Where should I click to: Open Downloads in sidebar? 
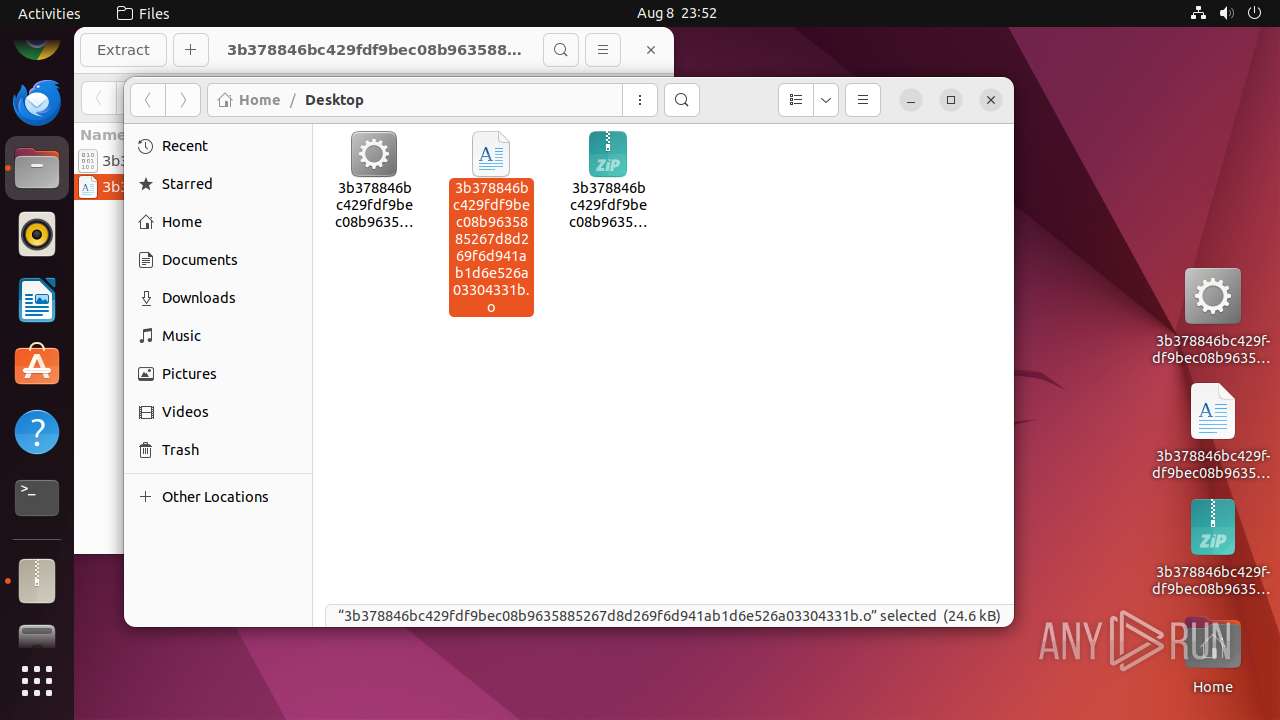[218, 298]
